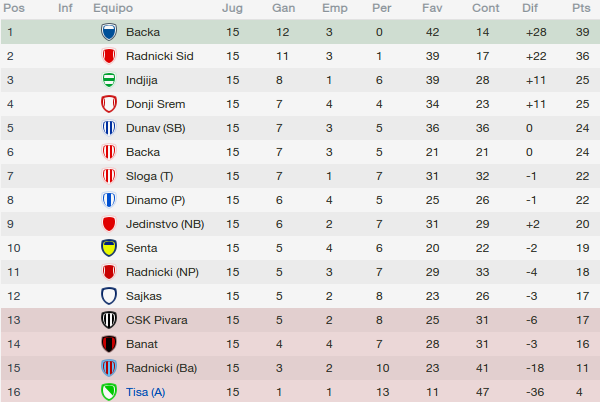This screenshot has width=600, height=402.
Task: Open the Jedinstvo (NB) team name
Action: coord(165,224)
